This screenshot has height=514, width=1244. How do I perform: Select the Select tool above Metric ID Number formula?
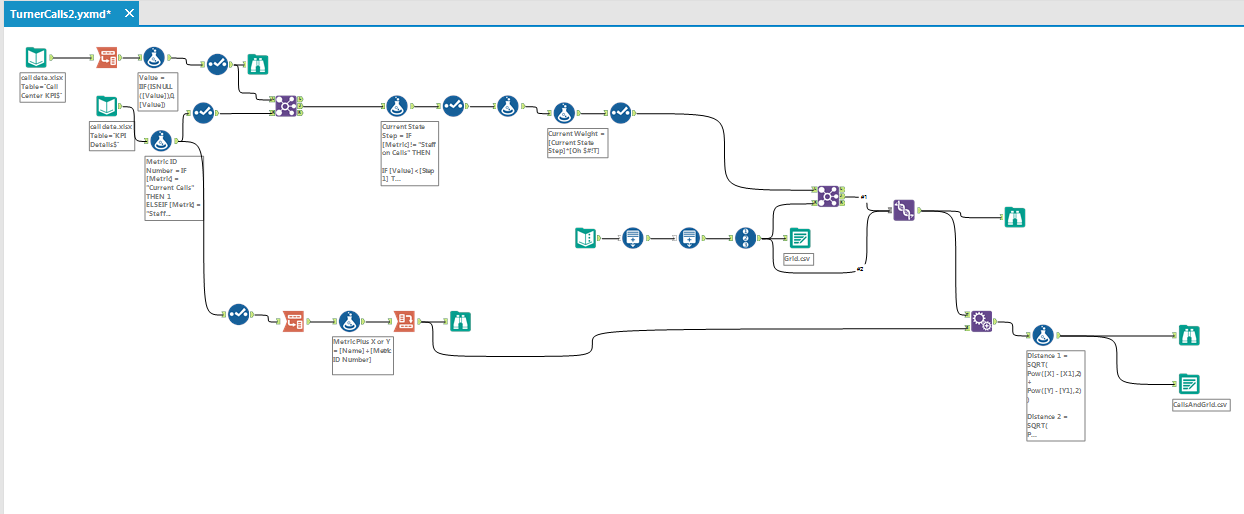(202, 112)
